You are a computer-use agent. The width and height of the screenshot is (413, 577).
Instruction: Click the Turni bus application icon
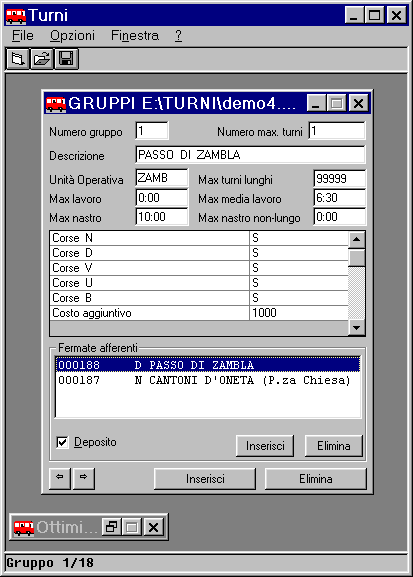point(16,16)
